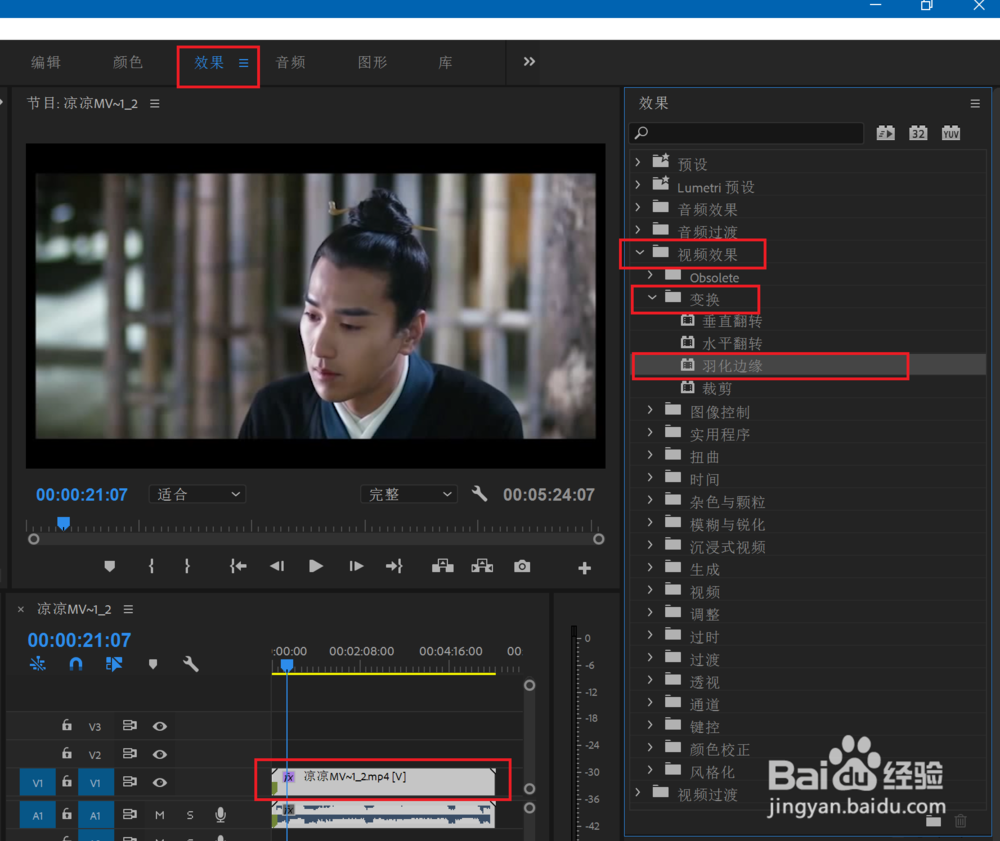The width and height of the screenshot is (1000, 841).
Task: Expand the 图像控制 folder
Action: [x=650, y=410]
